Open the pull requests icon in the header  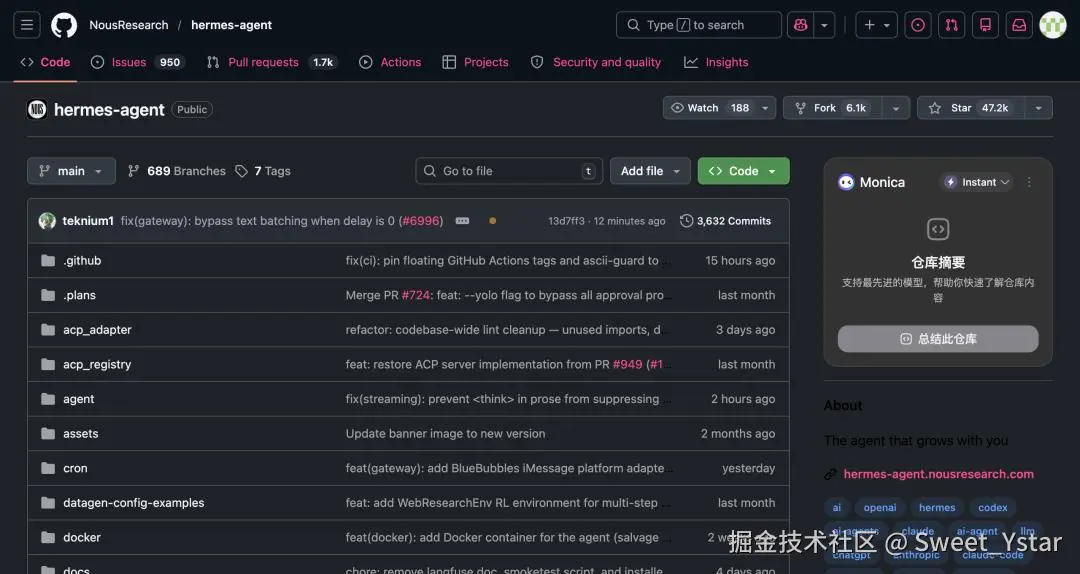[951, 25]
